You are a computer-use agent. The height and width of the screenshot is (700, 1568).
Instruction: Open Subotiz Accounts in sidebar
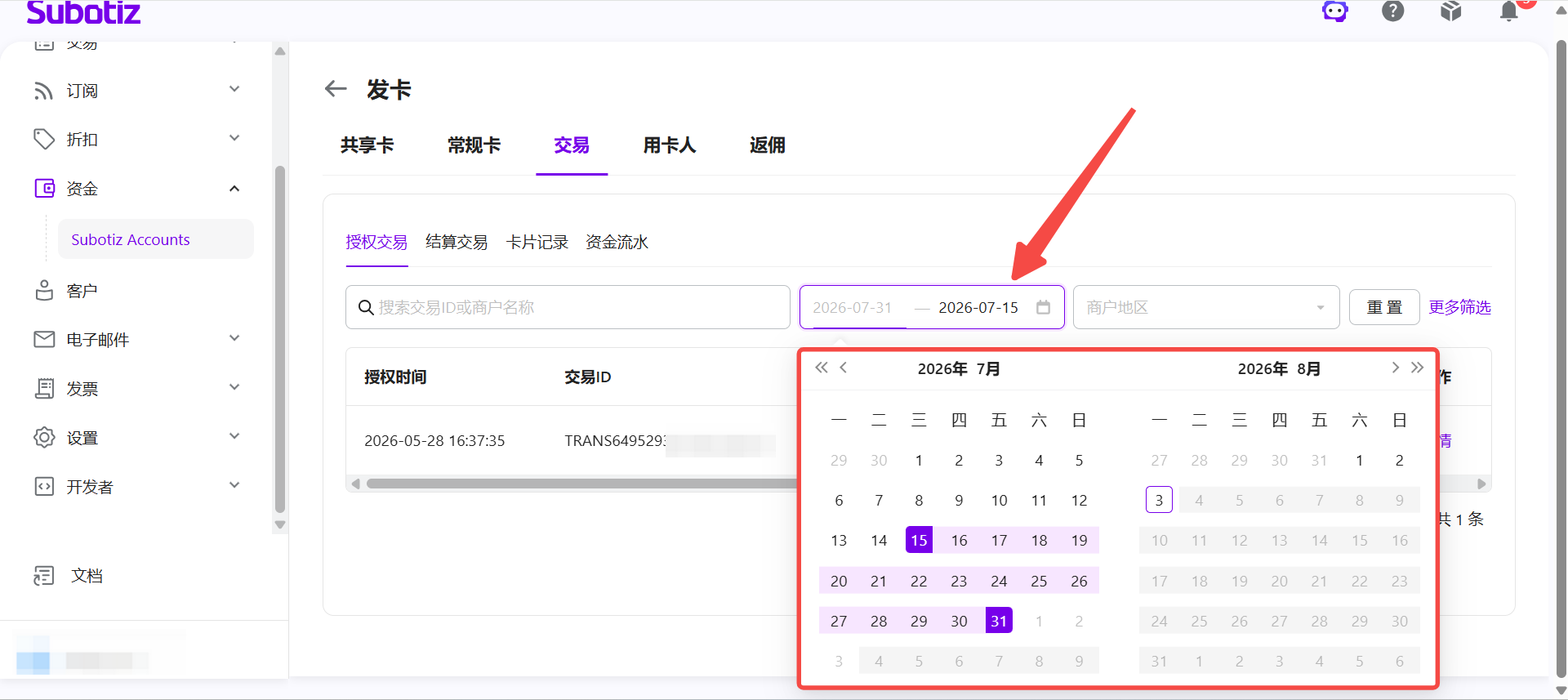pos(156,239)
